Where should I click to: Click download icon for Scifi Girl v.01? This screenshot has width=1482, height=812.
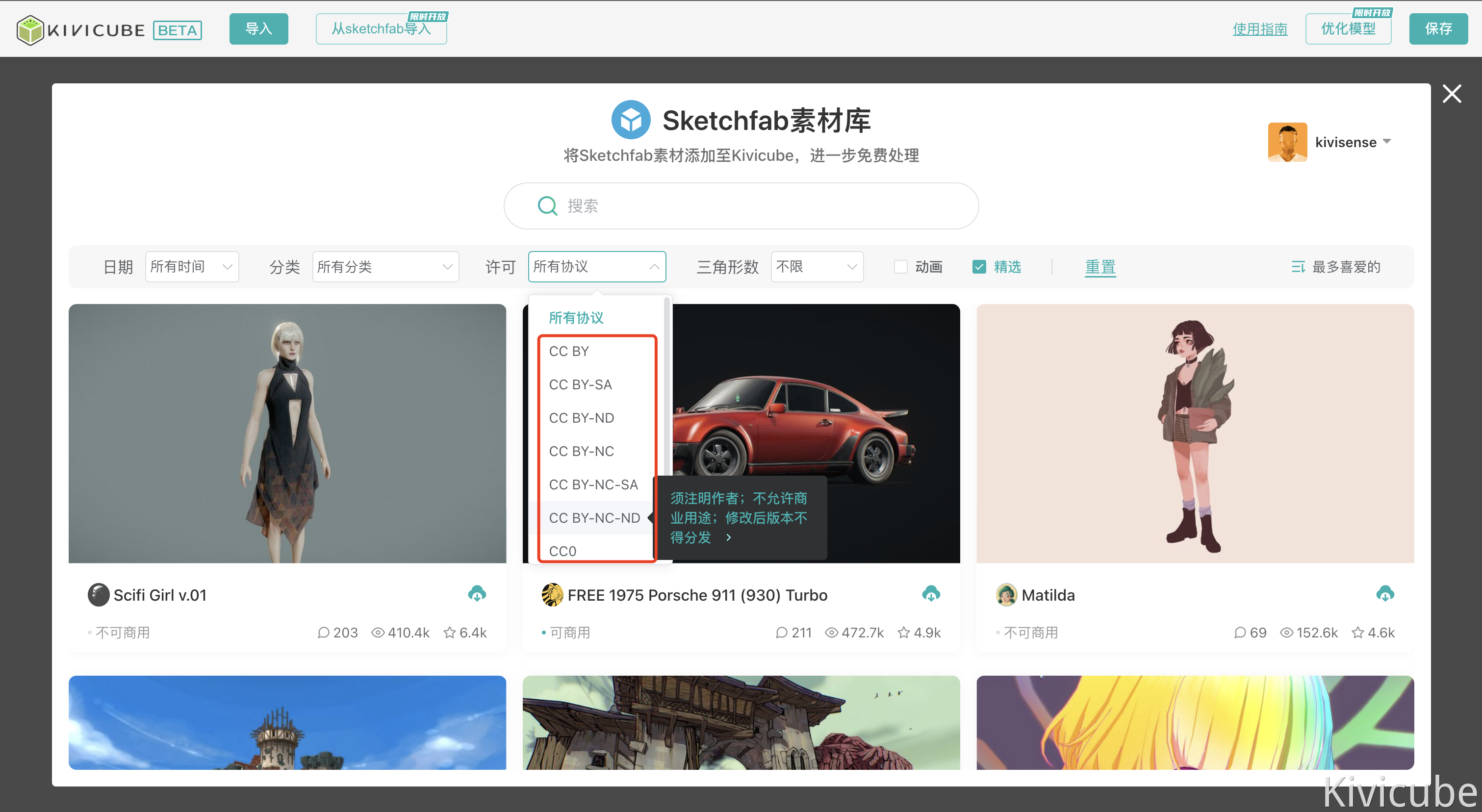(x=477, y=593)
